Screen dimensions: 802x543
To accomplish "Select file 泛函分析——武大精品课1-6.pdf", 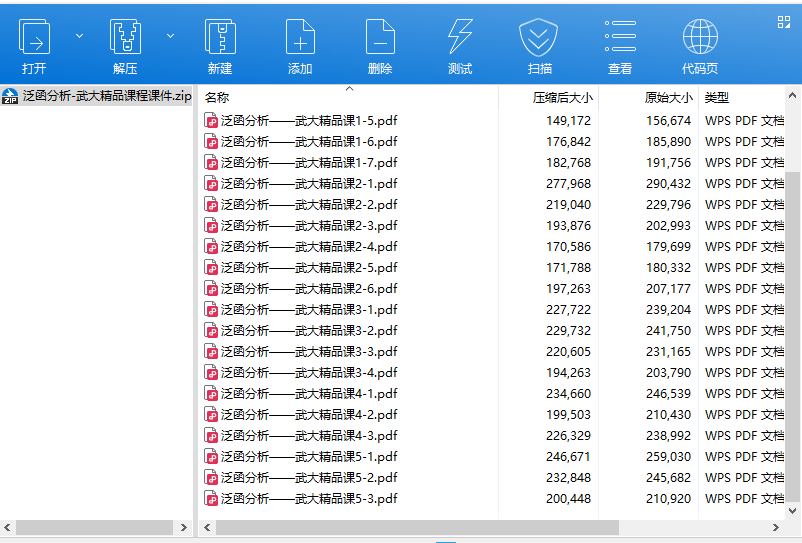I will coord(309,142).
